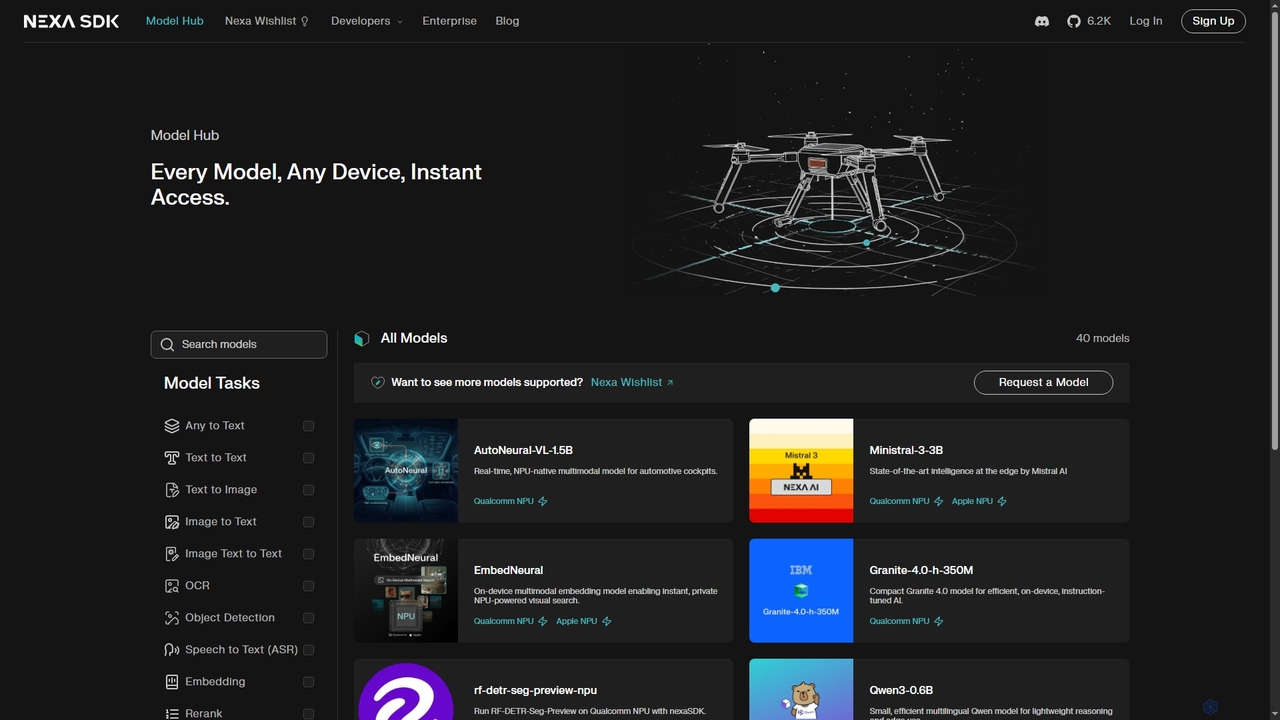Click the lightbulb icon beside Nexa Wishlist
This screenshot has width=1280, height=720.
coord(305,21)
